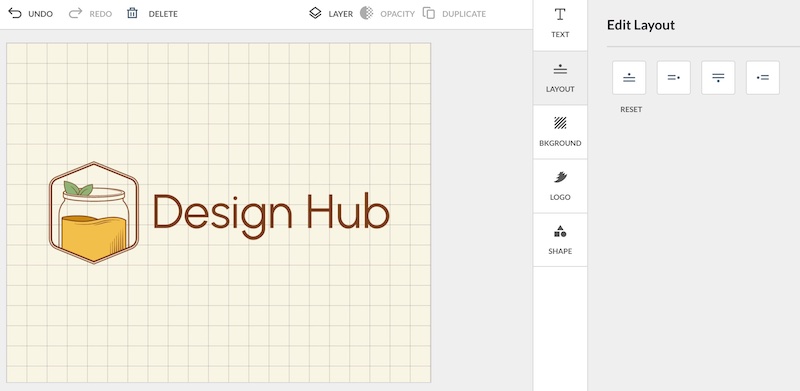
Task: Click the Duplicate pages icon
Action: 429,13
